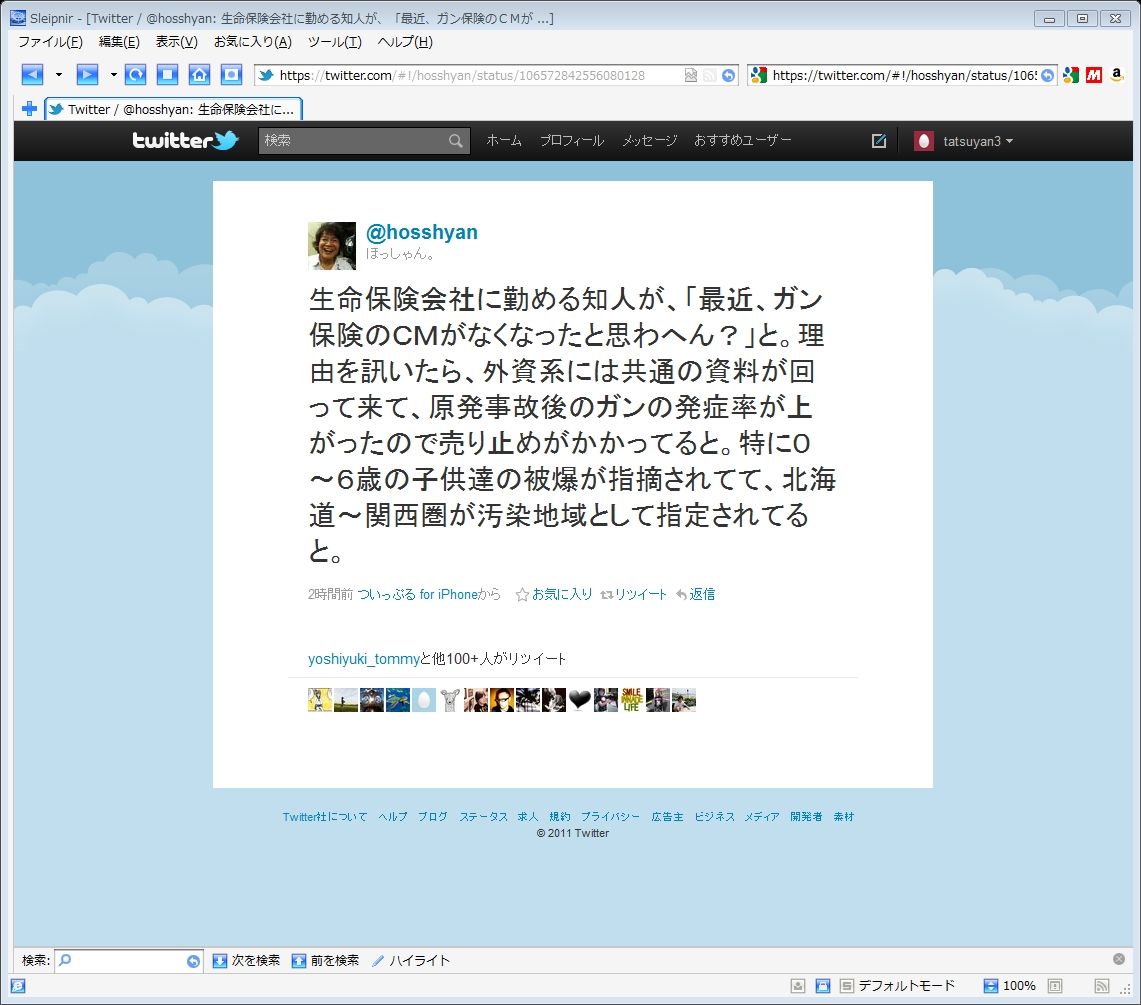The height and width of the screenshot is (1005, 1141).
Task: Open the Forward history dropdown arrow
Action: pos(114,74)
